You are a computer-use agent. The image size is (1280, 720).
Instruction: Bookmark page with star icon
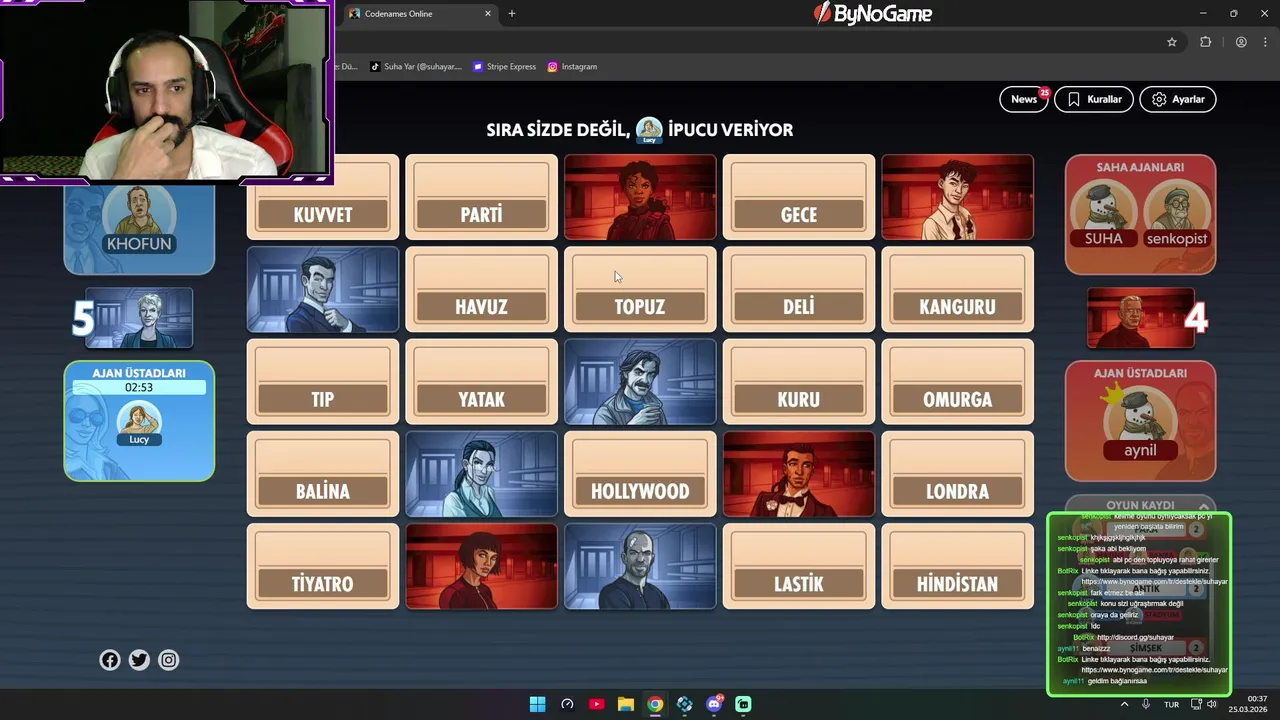click(1172, 42)
